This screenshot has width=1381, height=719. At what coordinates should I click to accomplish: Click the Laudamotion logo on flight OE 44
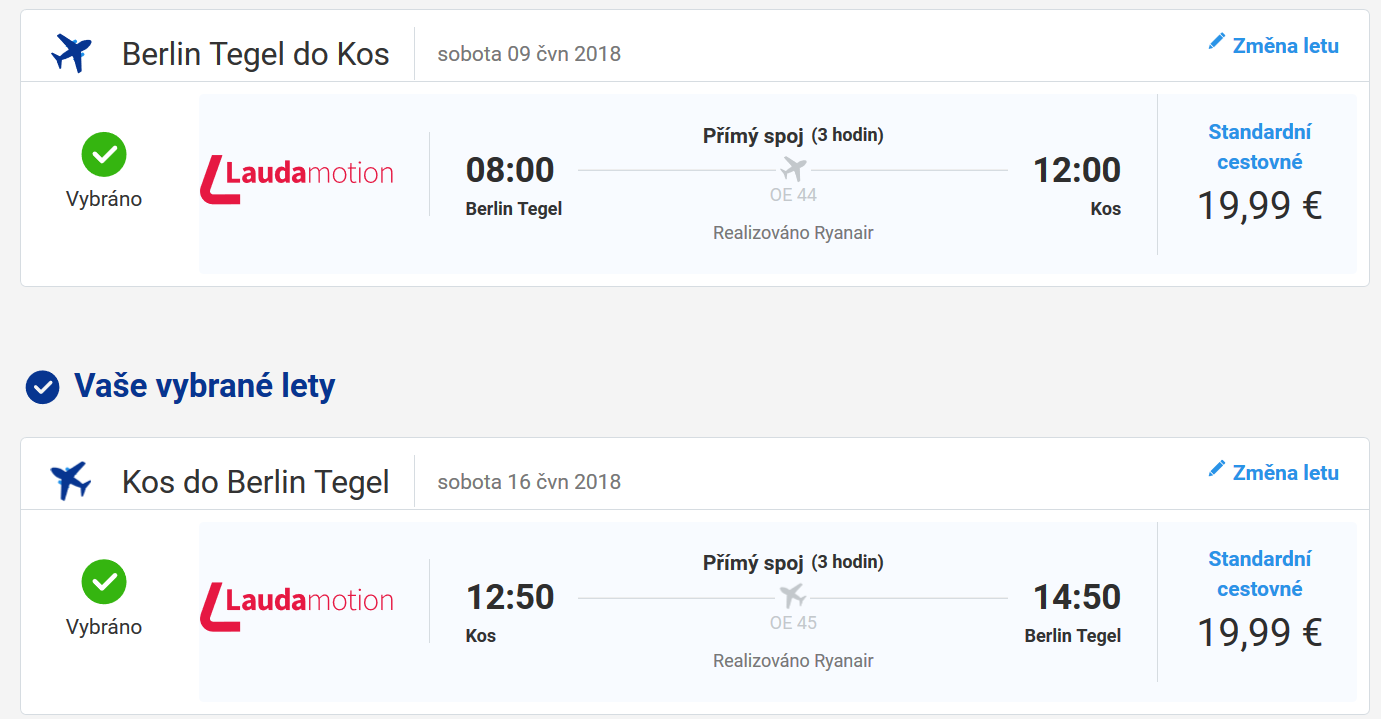coord(297,178)
